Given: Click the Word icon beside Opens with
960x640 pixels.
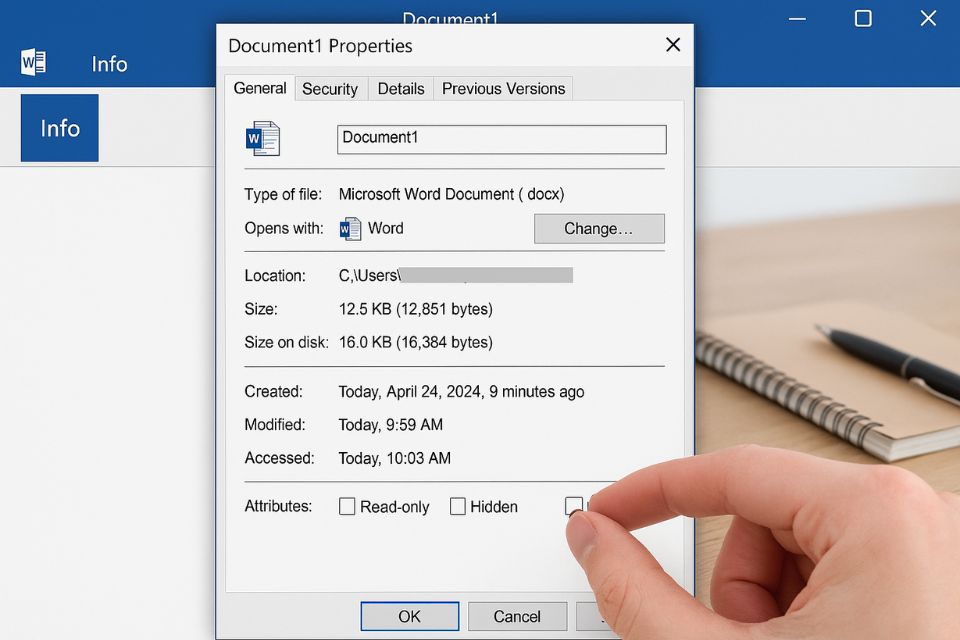Looking at the screenshot, I should [350, 228].
